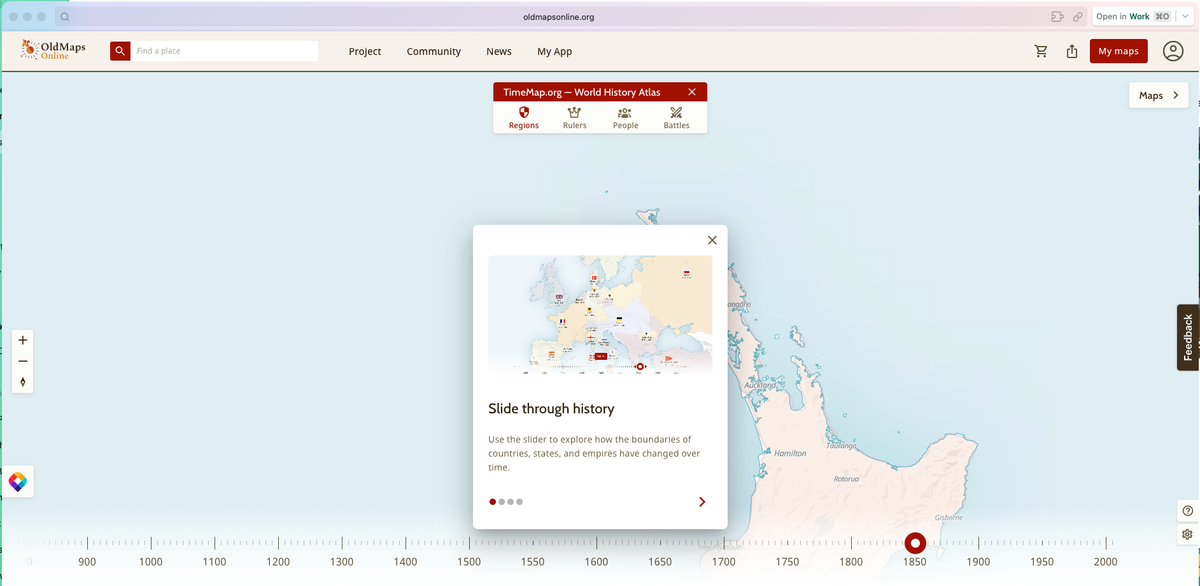This screenshot has height=586, width=1200.
Task: Open the settings gear icon
Action: 1187,534
